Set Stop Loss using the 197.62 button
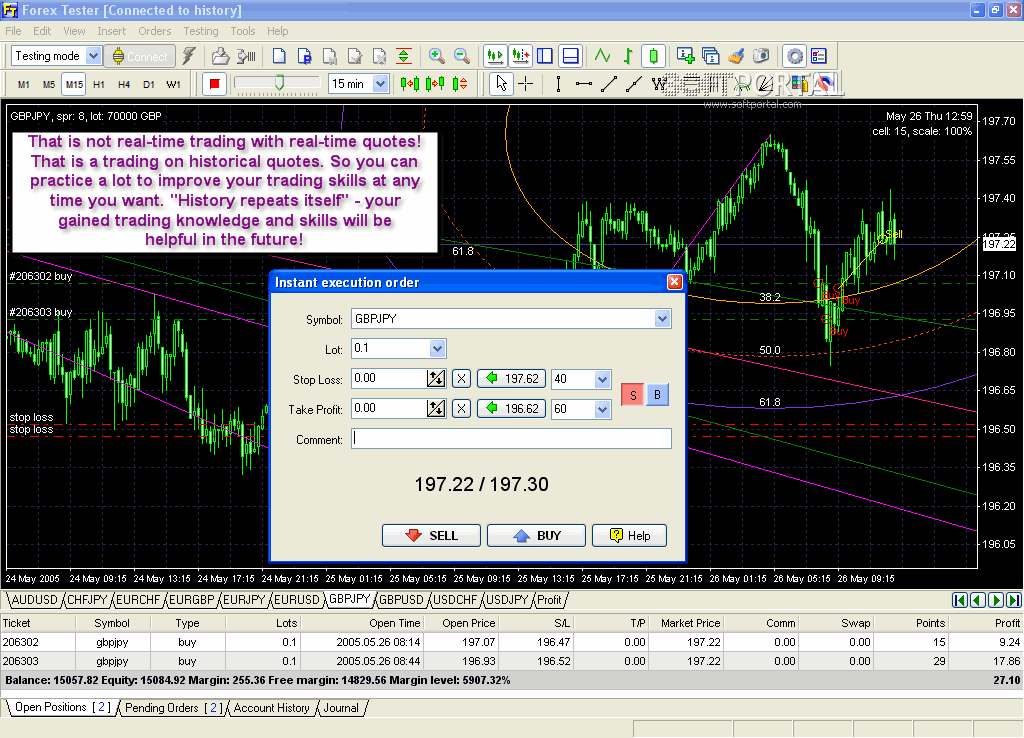 click(x=511, y=379)
